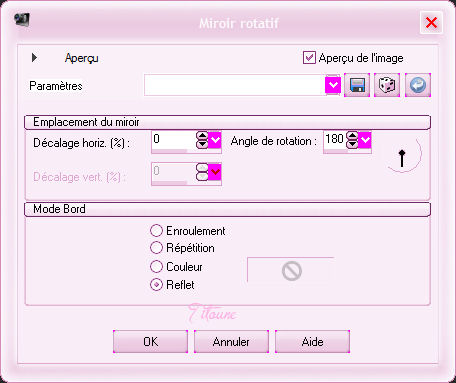Choose the Couleur edge mode option
Viewport: 456px width, 383px height.
156,266
